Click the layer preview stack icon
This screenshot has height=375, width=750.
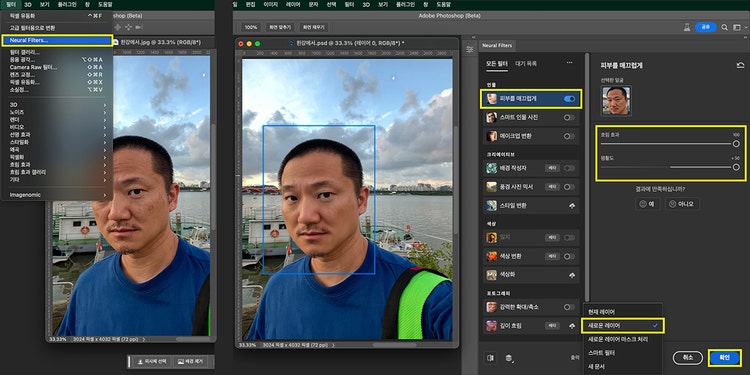[x=509, y=357]
